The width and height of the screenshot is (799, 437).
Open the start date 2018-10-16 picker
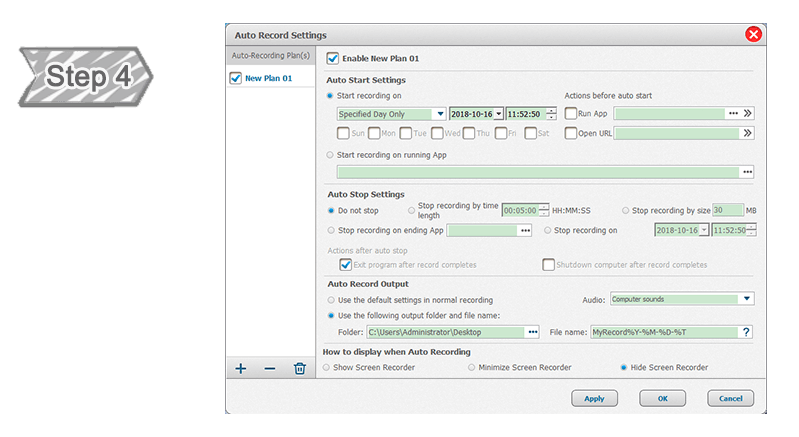498,114
